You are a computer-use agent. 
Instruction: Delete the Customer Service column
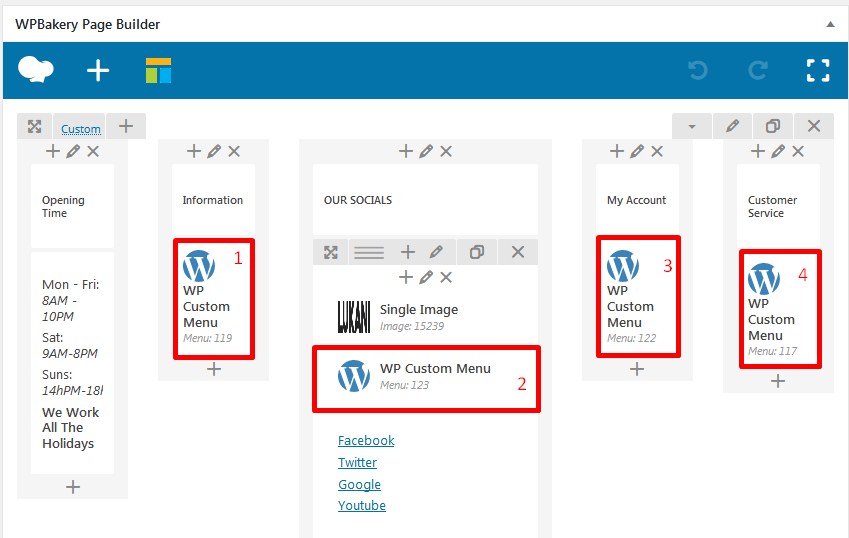tap(798, 152)
